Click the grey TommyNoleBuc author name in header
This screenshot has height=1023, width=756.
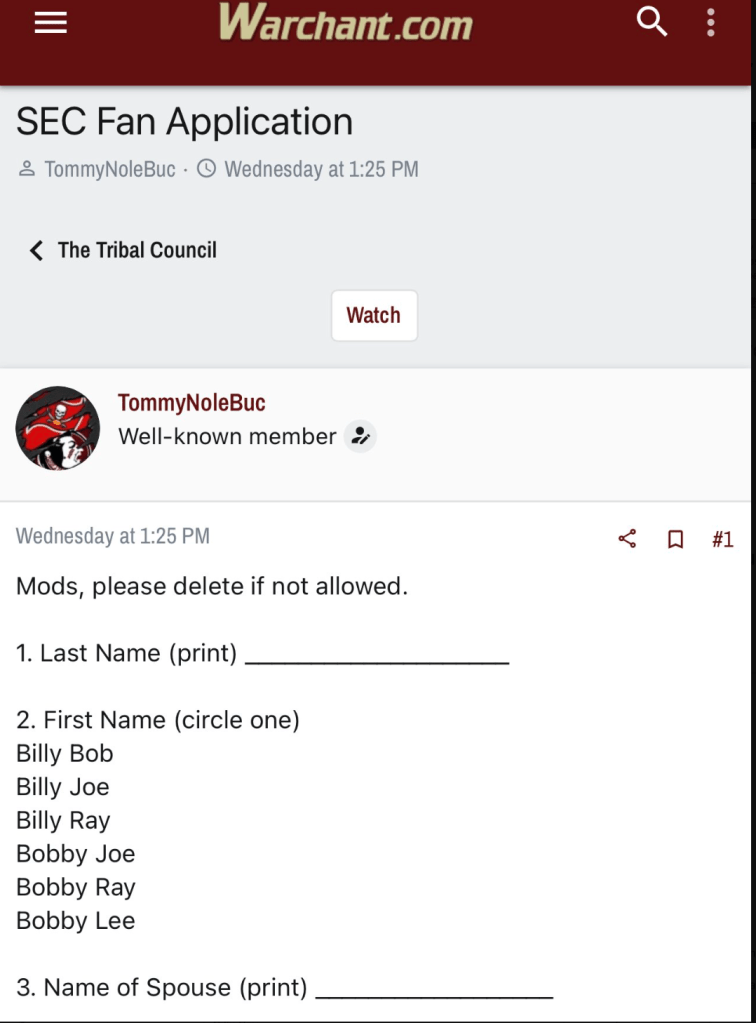(x=110, y=169)
